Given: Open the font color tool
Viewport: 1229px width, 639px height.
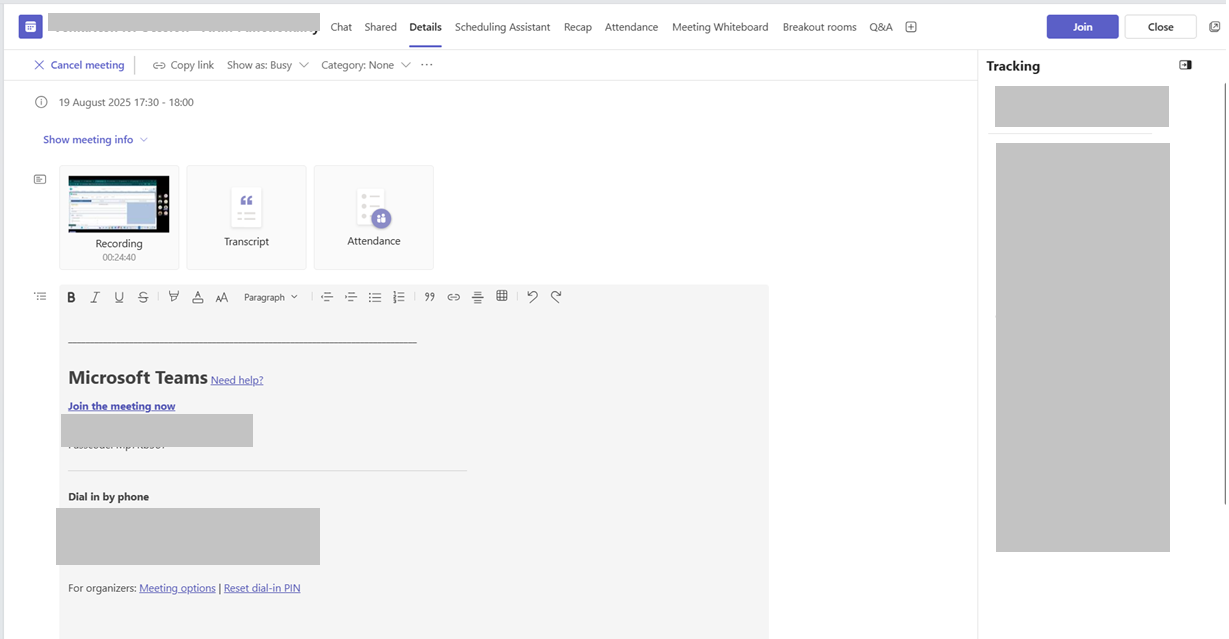Looking at the screenshot, I should pos(198,297).
